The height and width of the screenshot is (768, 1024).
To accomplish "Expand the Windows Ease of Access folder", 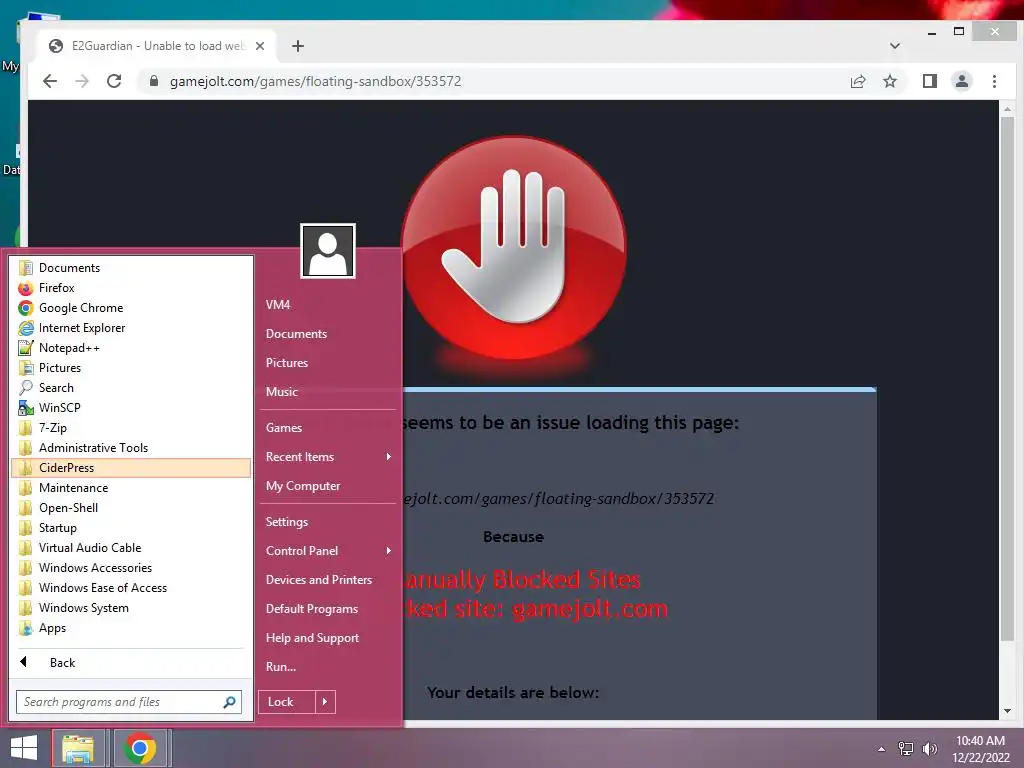I will [131, 588].
